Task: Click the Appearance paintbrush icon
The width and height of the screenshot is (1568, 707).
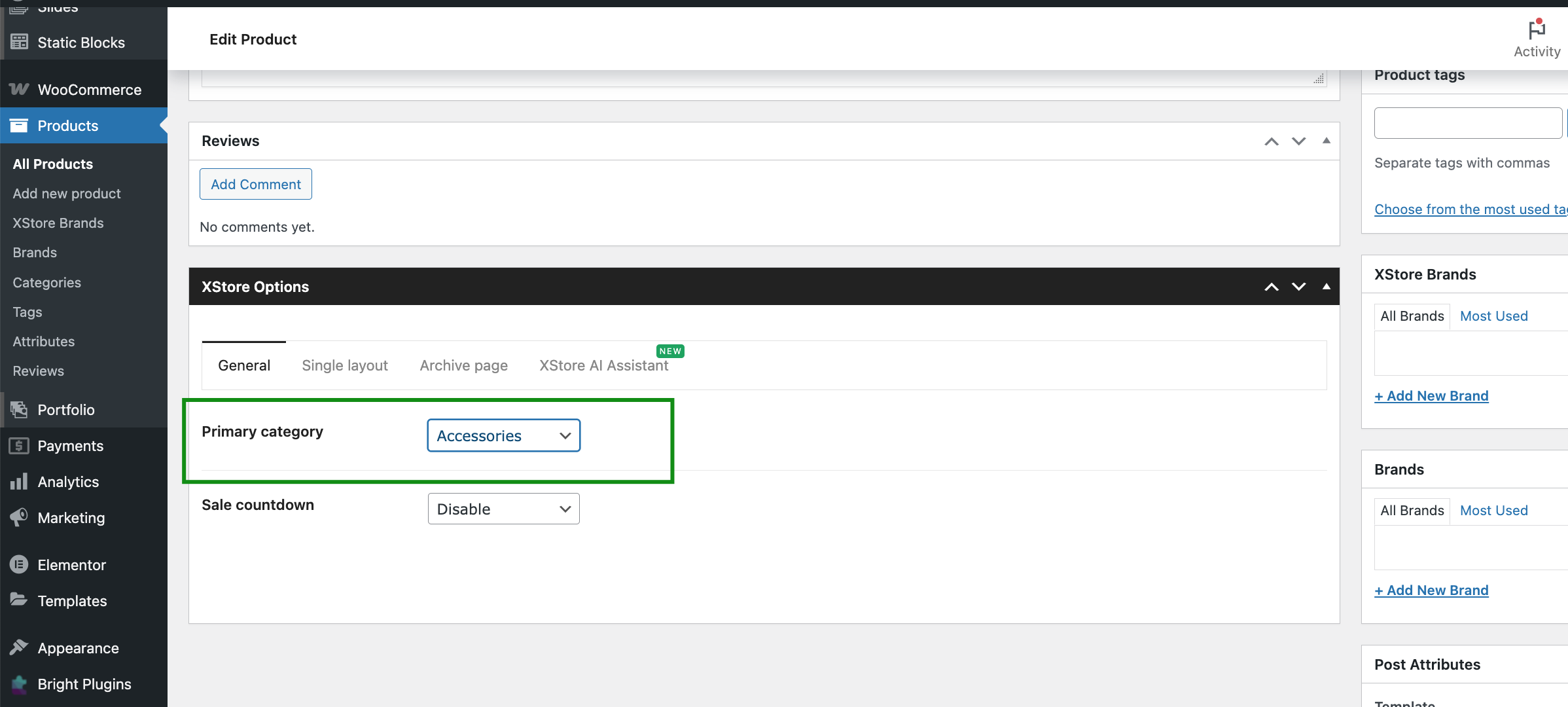Action: 19,647
